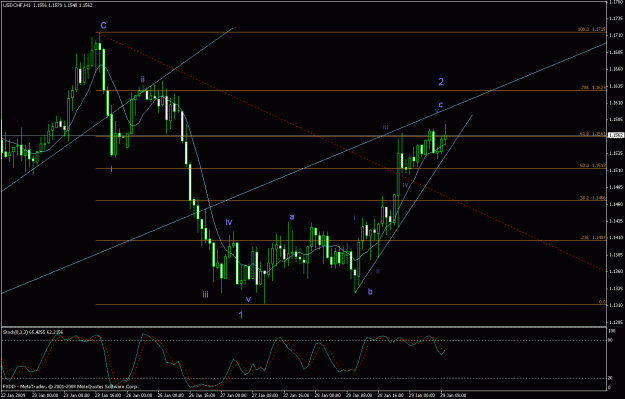The height and width of the screenshot is (399, 625).
Task: Click the 78.6 Fibonacci level label
Action: [593, 87]
